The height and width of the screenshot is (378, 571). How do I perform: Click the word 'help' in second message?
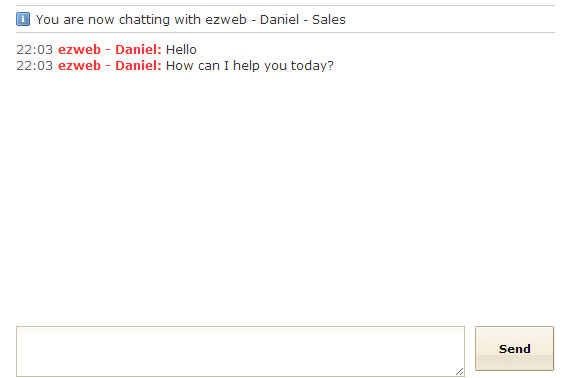click(246, 66)
